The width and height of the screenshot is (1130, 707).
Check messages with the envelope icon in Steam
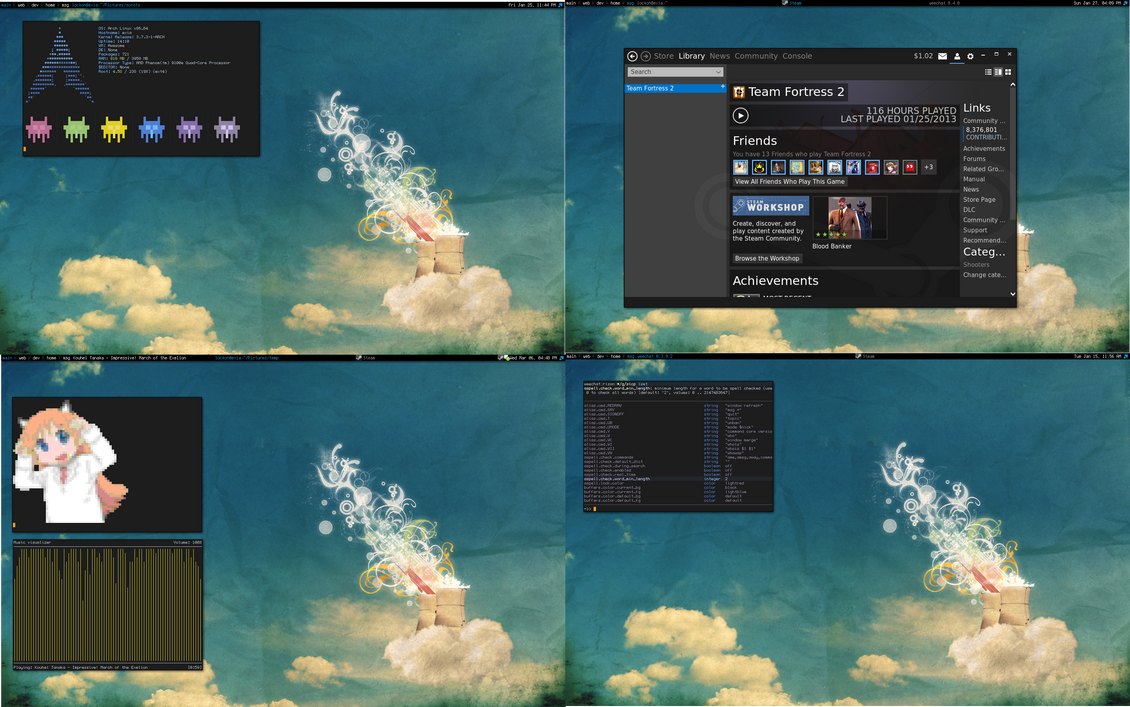click(942, 56)
